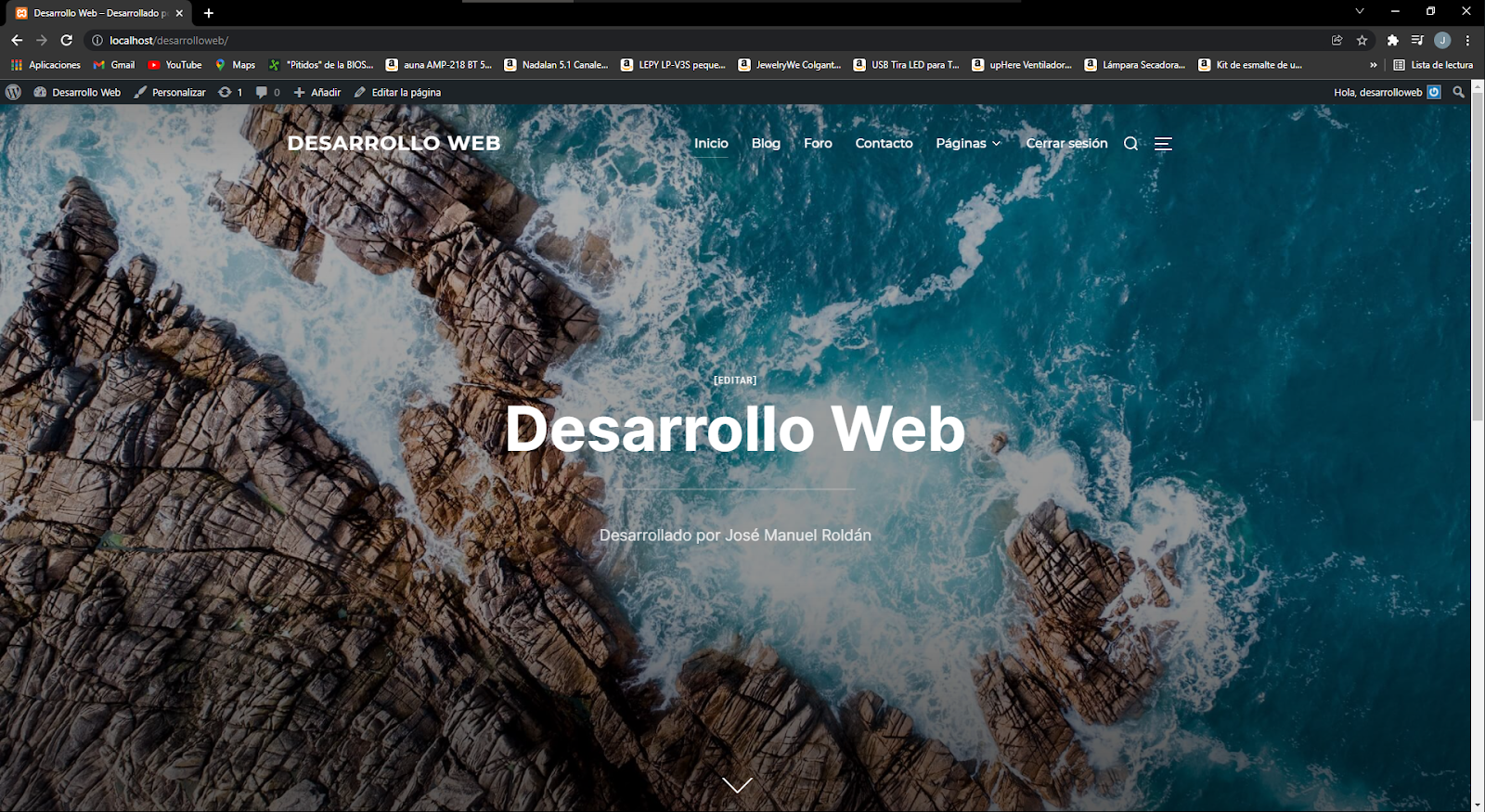The height and width of the screenshot is (812, 1485).
Task: Click the [EDITAR] link above the title
Action: pos(735,380)
